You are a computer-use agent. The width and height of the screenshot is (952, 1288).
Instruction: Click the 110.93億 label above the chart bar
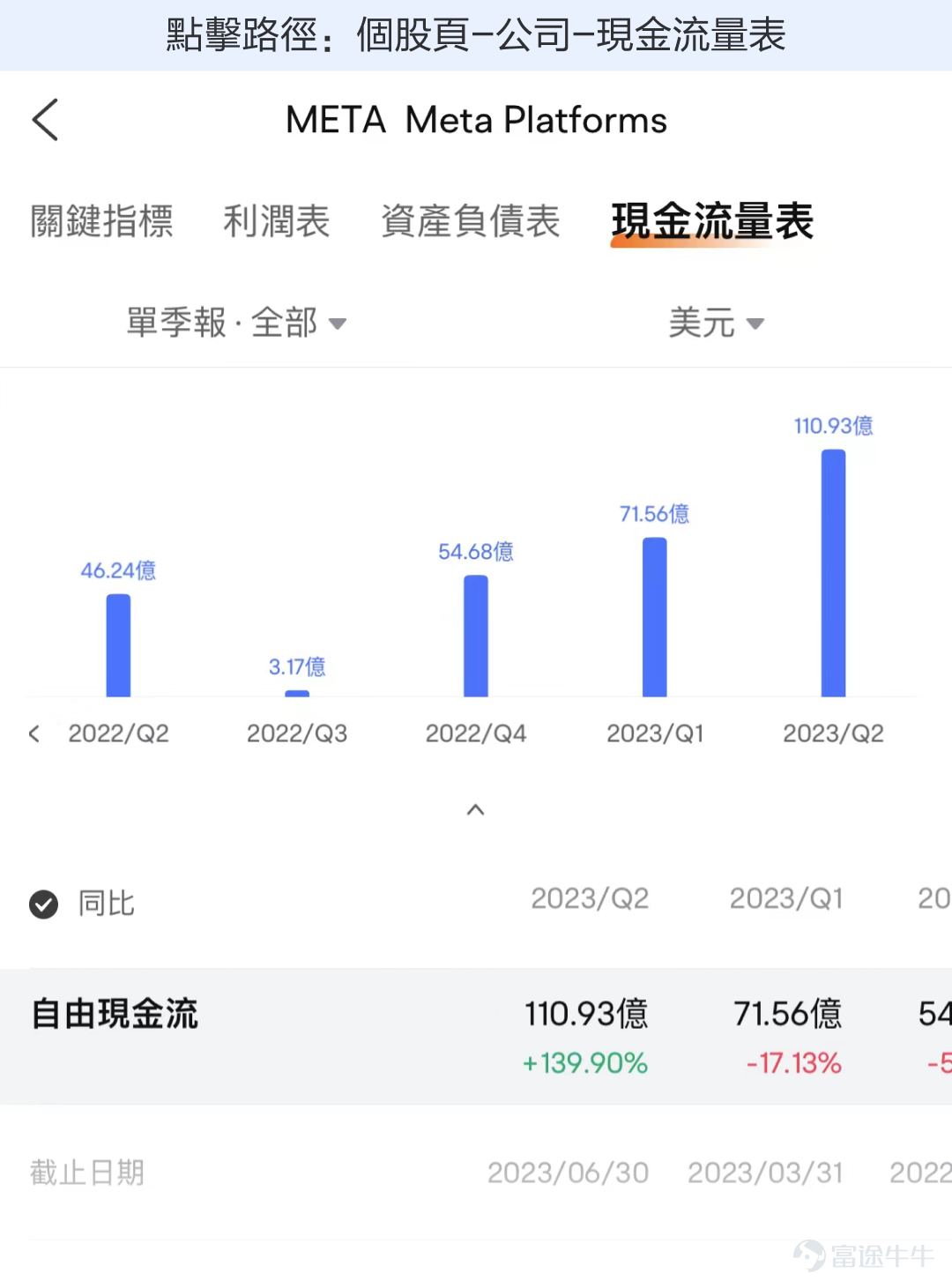click(x=833, y=426)
